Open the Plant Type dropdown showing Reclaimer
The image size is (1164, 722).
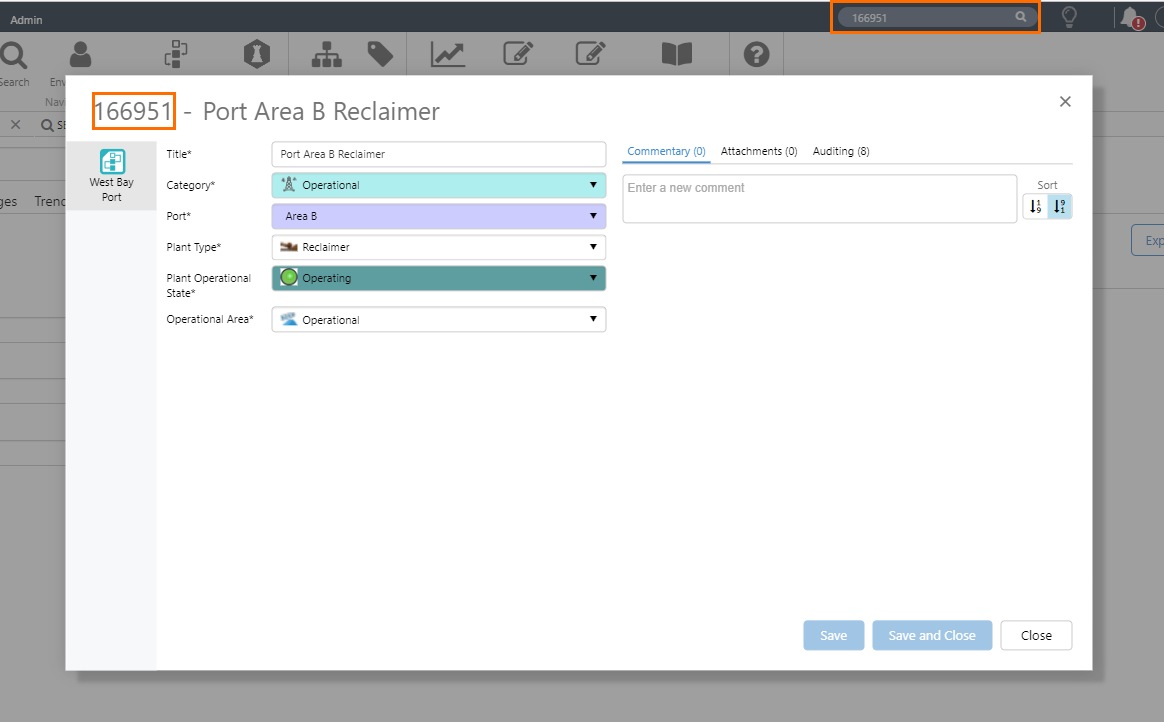coord(438,247)
